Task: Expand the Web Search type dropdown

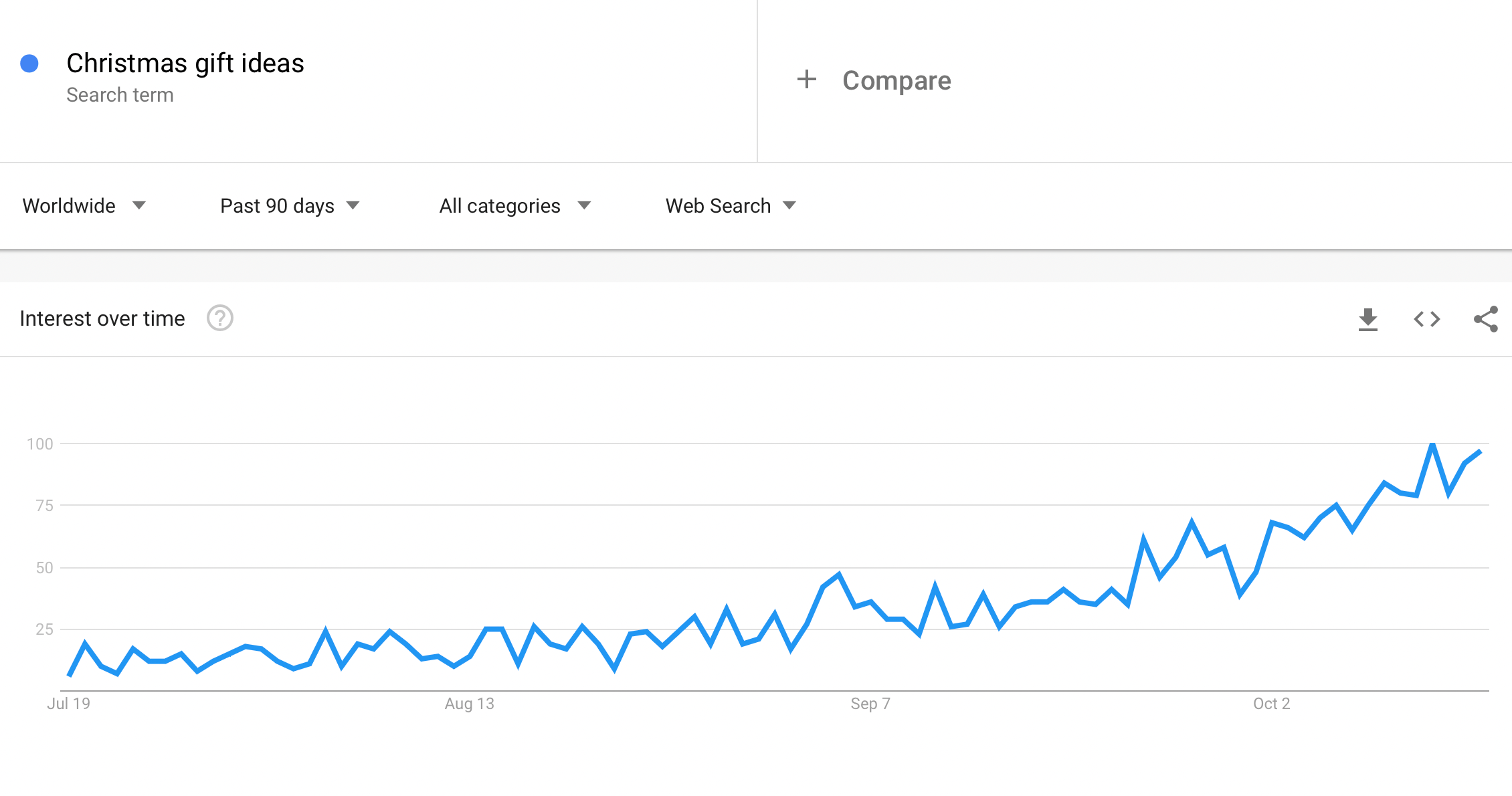Action: coord(731,205)
